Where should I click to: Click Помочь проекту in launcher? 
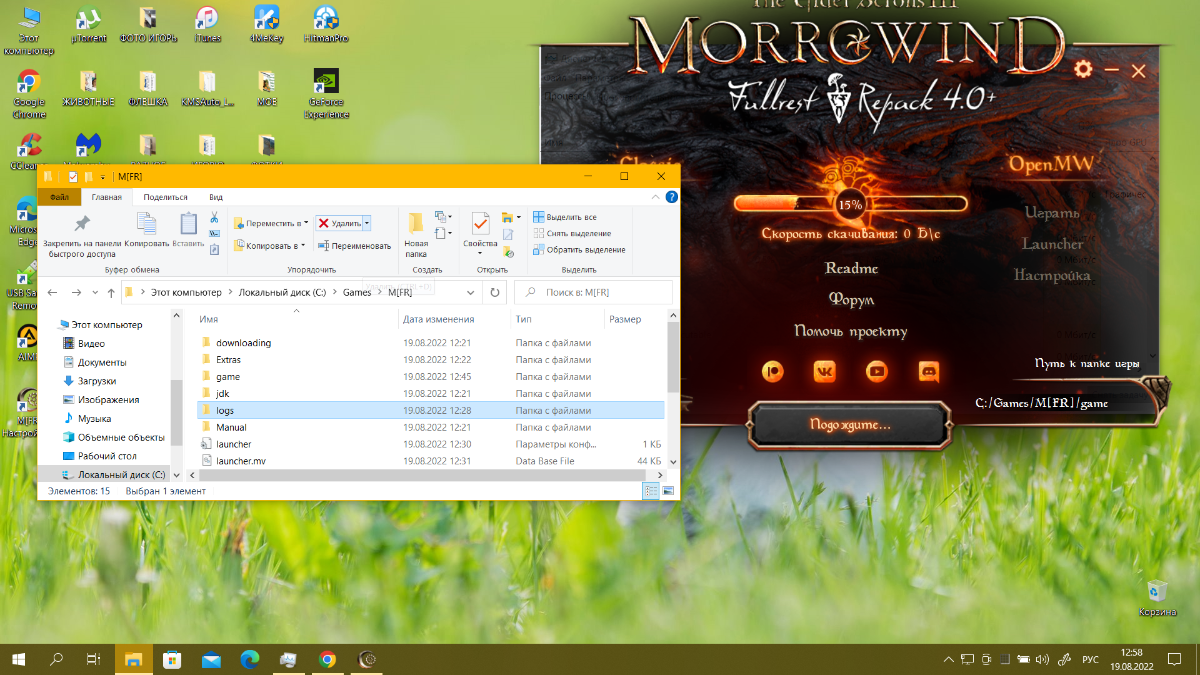coord(851,330)
